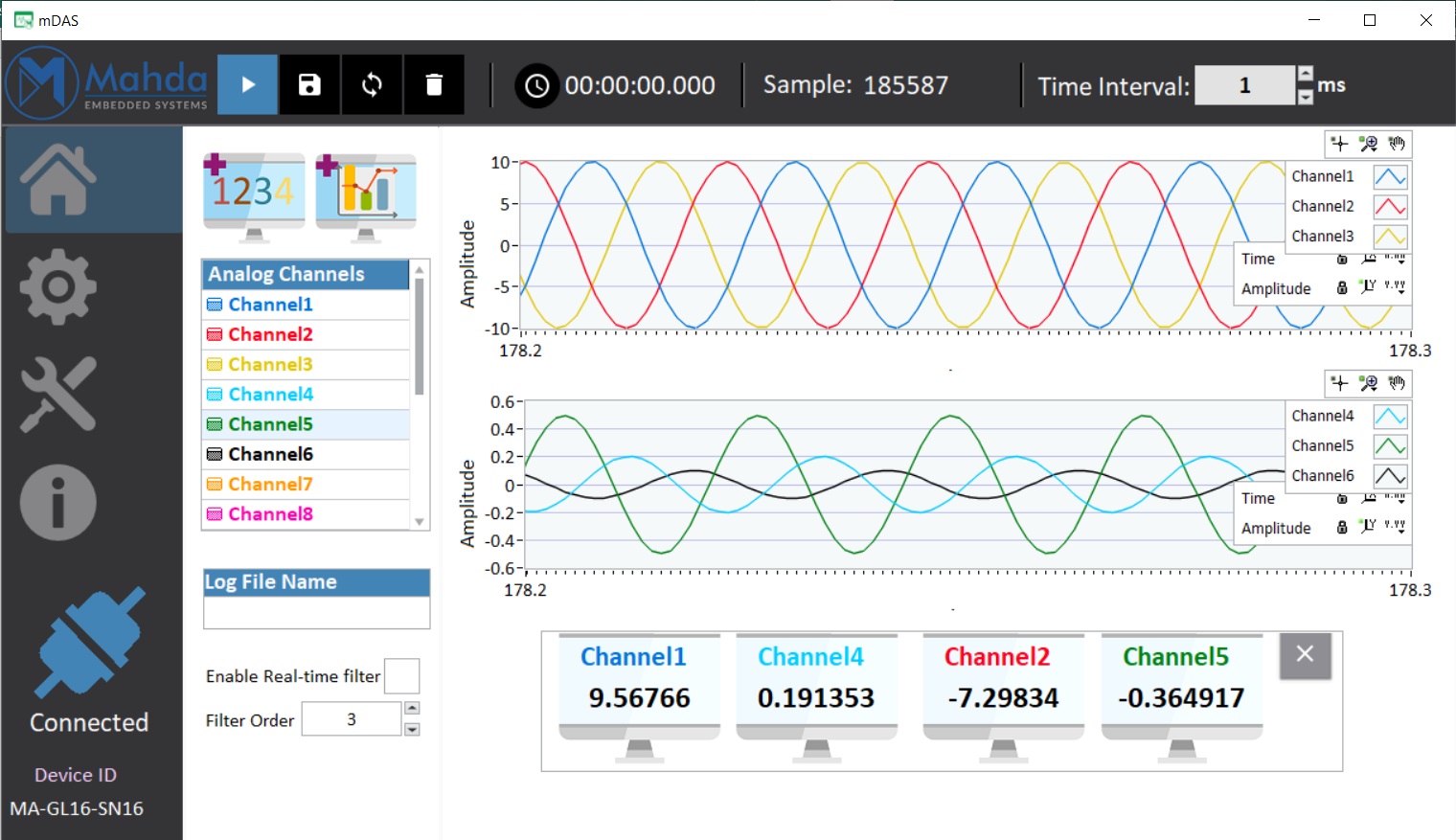The height and width of the screenshot is (840, 1456).
Task: Open Channel5 plot style swatch in legend
Action: tap(1390, 445)
